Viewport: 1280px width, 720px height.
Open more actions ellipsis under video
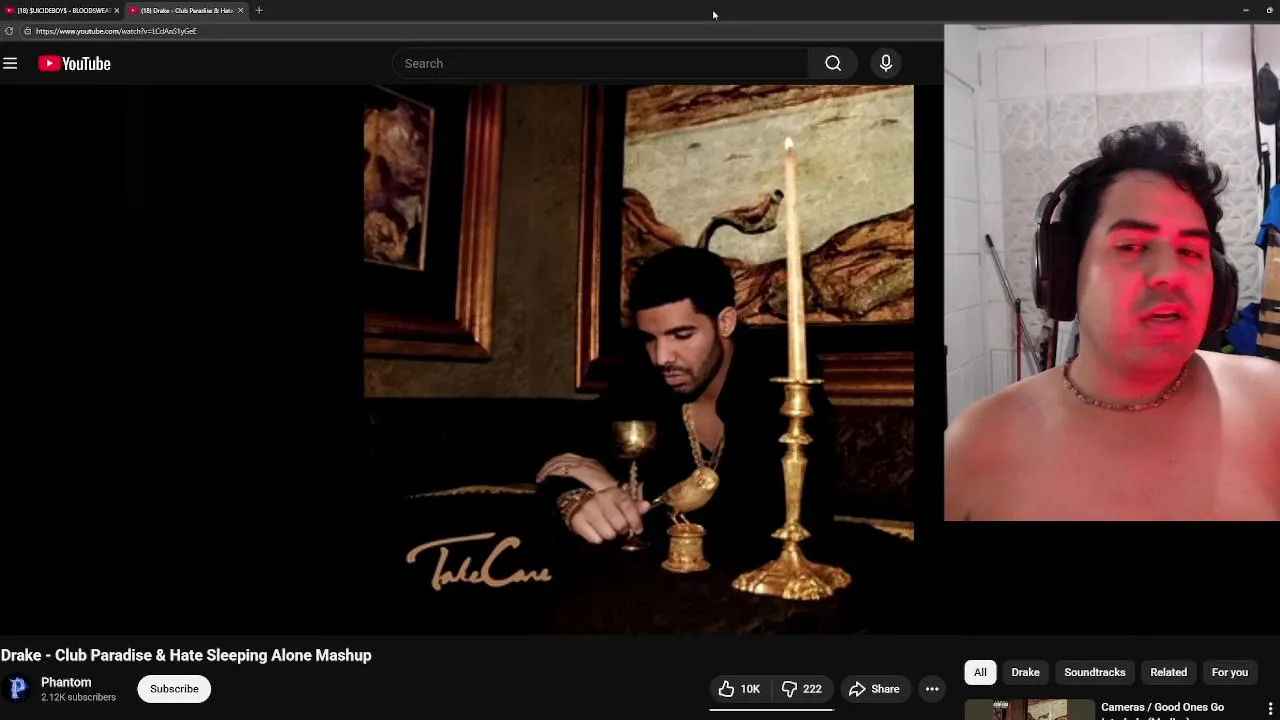[x=932, y=689]
